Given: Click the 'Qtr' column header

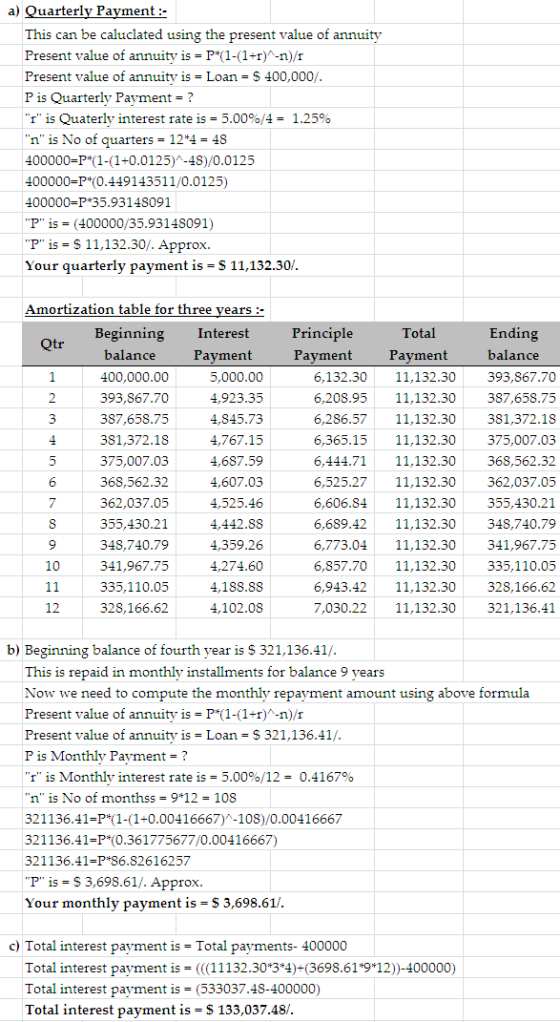Looking at the screenshot, I should click(52, 344).
